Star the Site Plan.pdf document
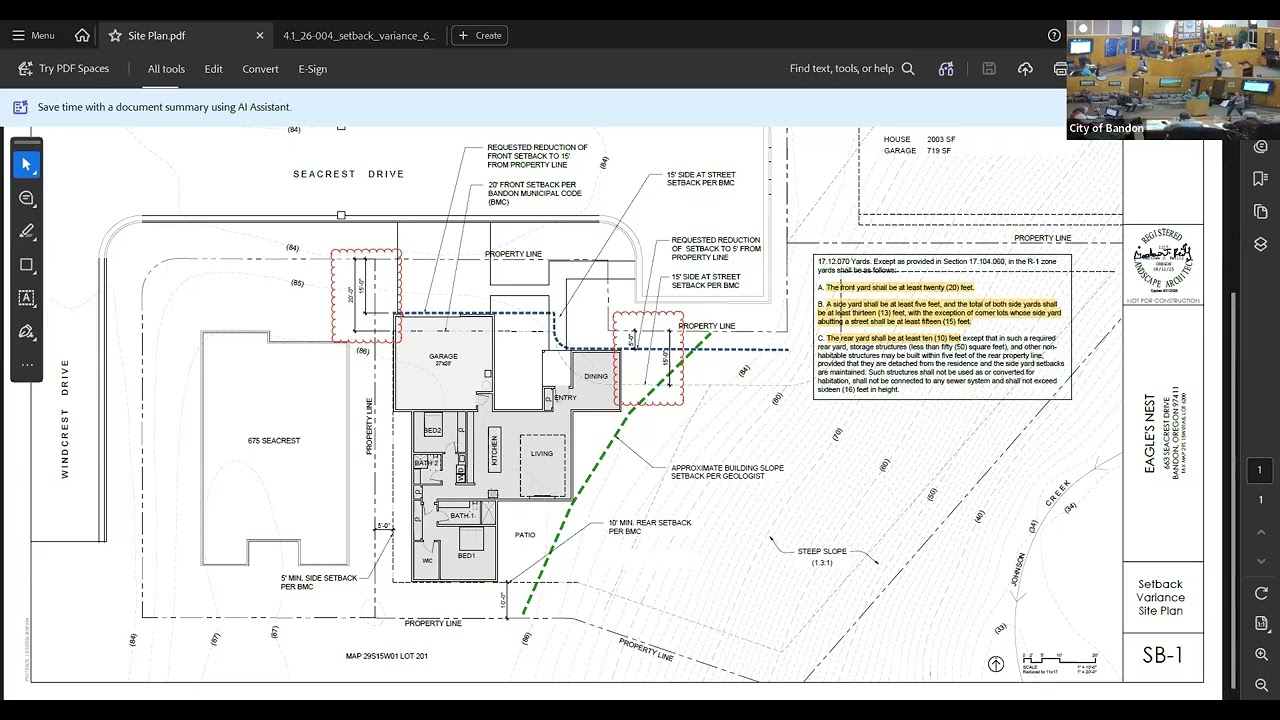The image size is (1280, 720). 115,35
